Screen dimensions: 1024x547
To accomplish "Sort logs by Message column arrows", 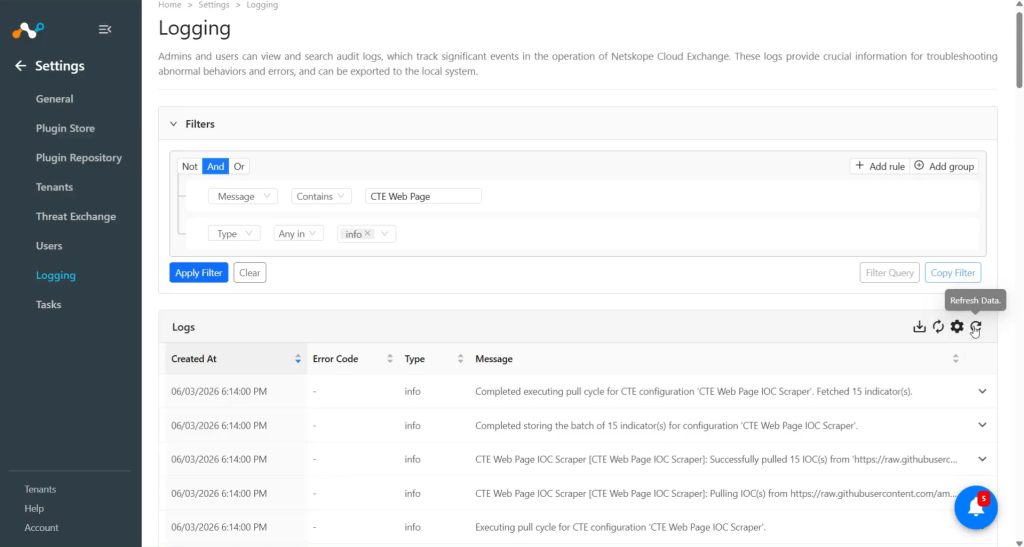I will click(x=955, y=359).
